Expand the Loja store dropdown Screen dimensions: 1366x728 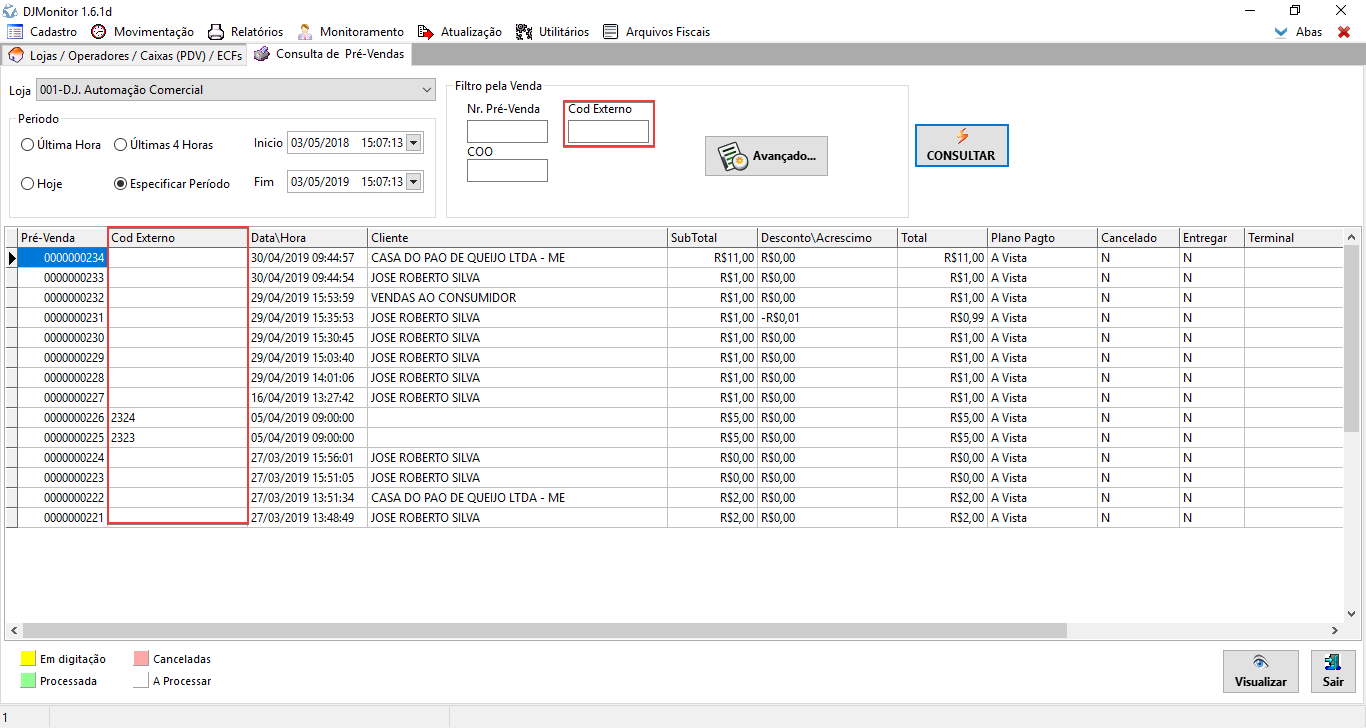pyautogui.click(x=426, y=90)
